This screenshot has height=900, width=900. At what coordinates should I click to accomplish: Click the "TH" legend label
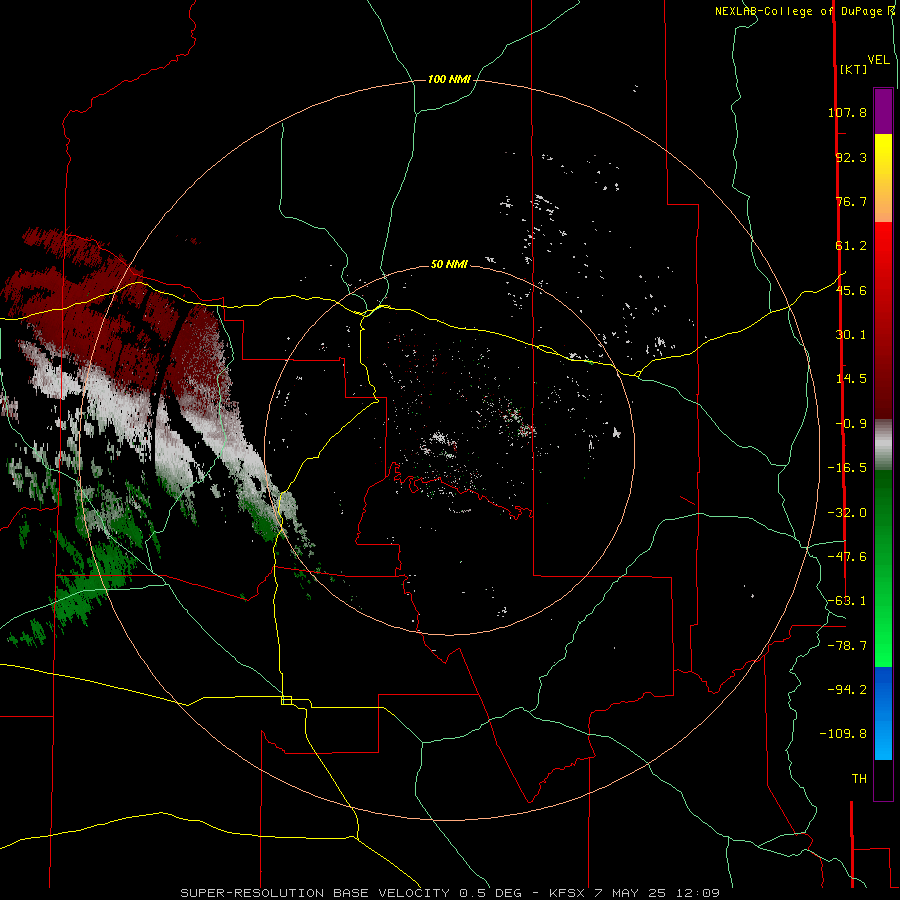tap(859, 779)
